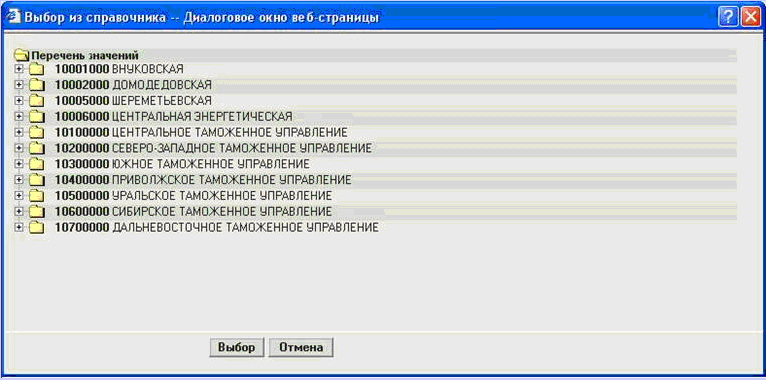Expand the 10002000 ДОМОДЕДОВСКАЯ node

pyautogui.click(x=19, y=85)
